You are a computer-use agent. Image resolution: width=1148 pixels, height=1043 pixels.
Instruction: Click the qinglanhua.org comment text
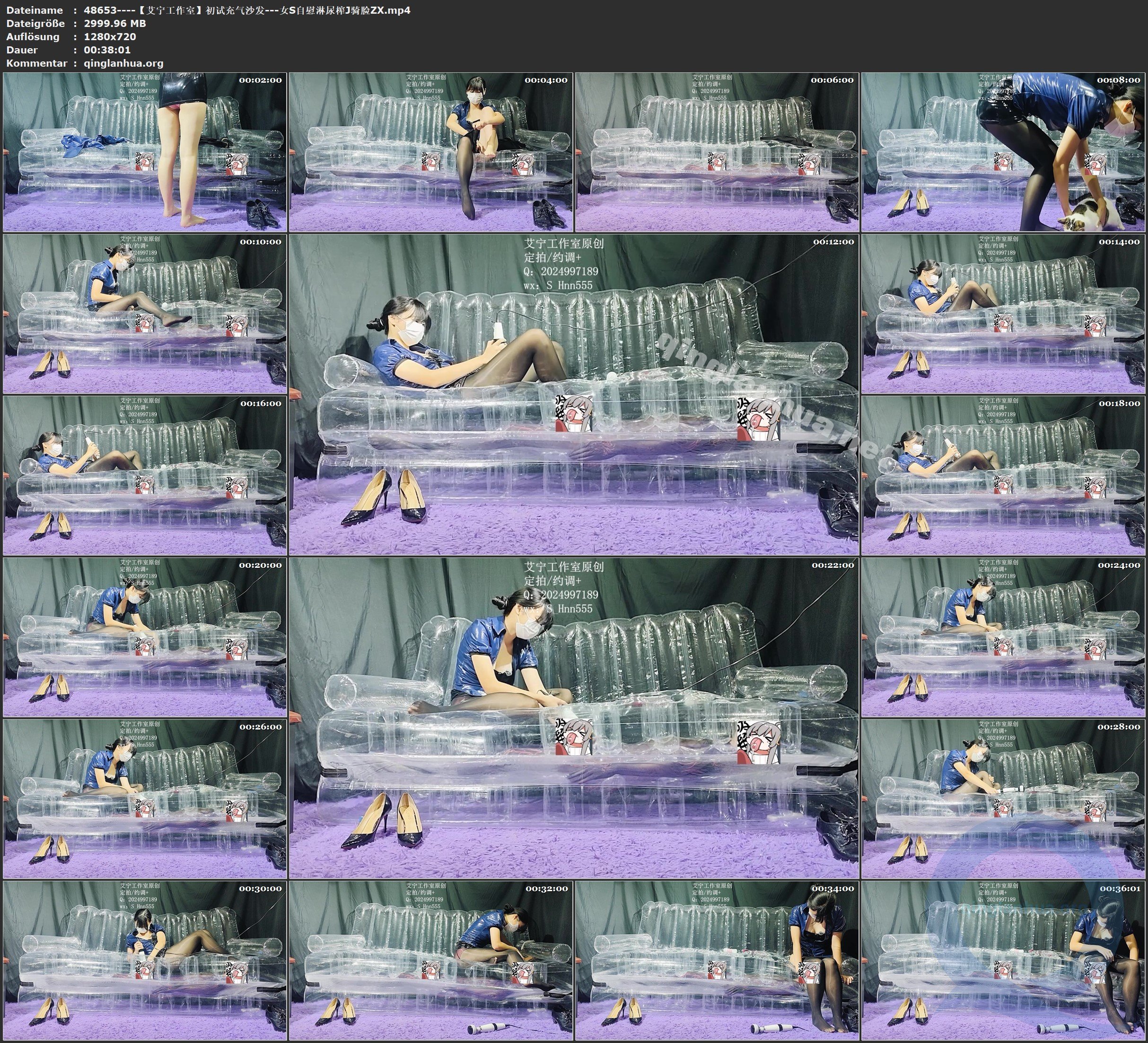click(123, 63)
